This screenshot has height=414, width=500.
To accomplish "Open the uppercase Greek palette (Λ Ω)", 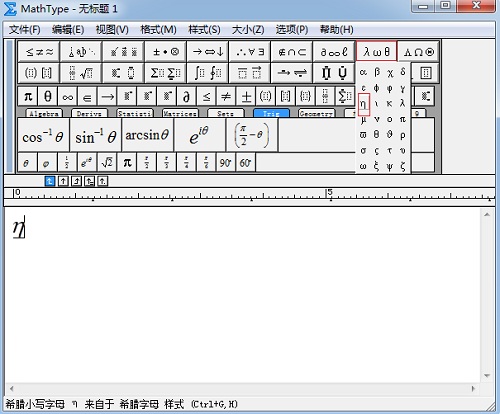I will click(x=419, y=51).
